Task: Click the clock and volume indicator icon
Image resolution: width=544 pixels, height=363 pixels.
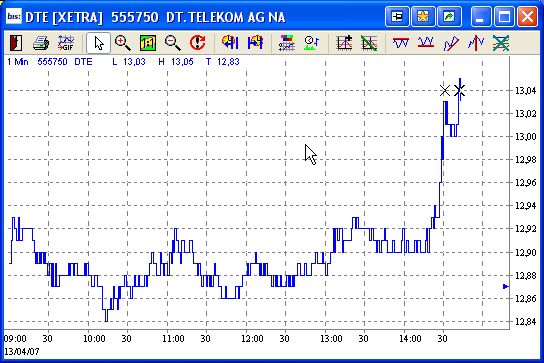Action: (312, 43)
